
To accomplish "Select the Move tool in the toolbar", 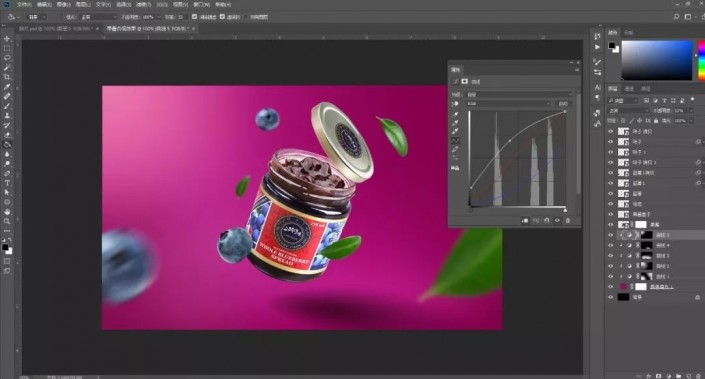I will [x=7, y=39].
